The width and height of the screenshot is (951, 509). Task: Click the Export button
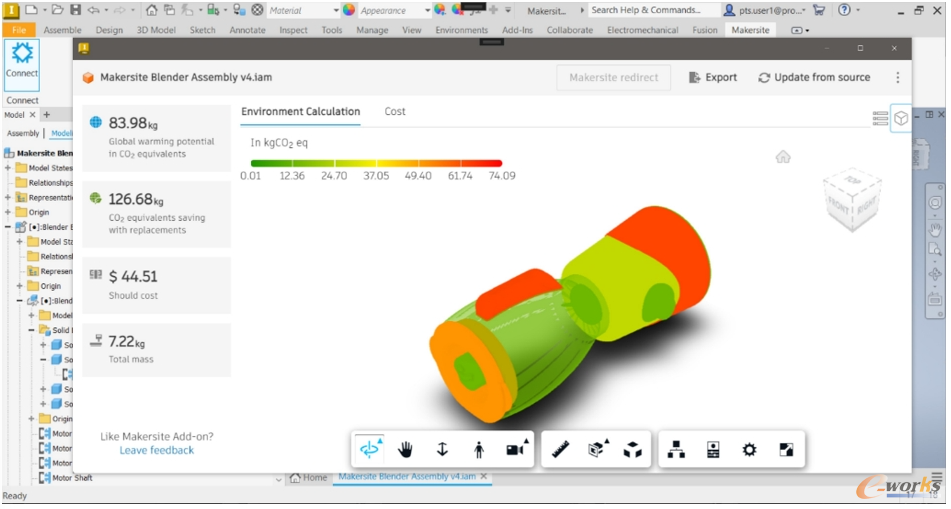713,78
